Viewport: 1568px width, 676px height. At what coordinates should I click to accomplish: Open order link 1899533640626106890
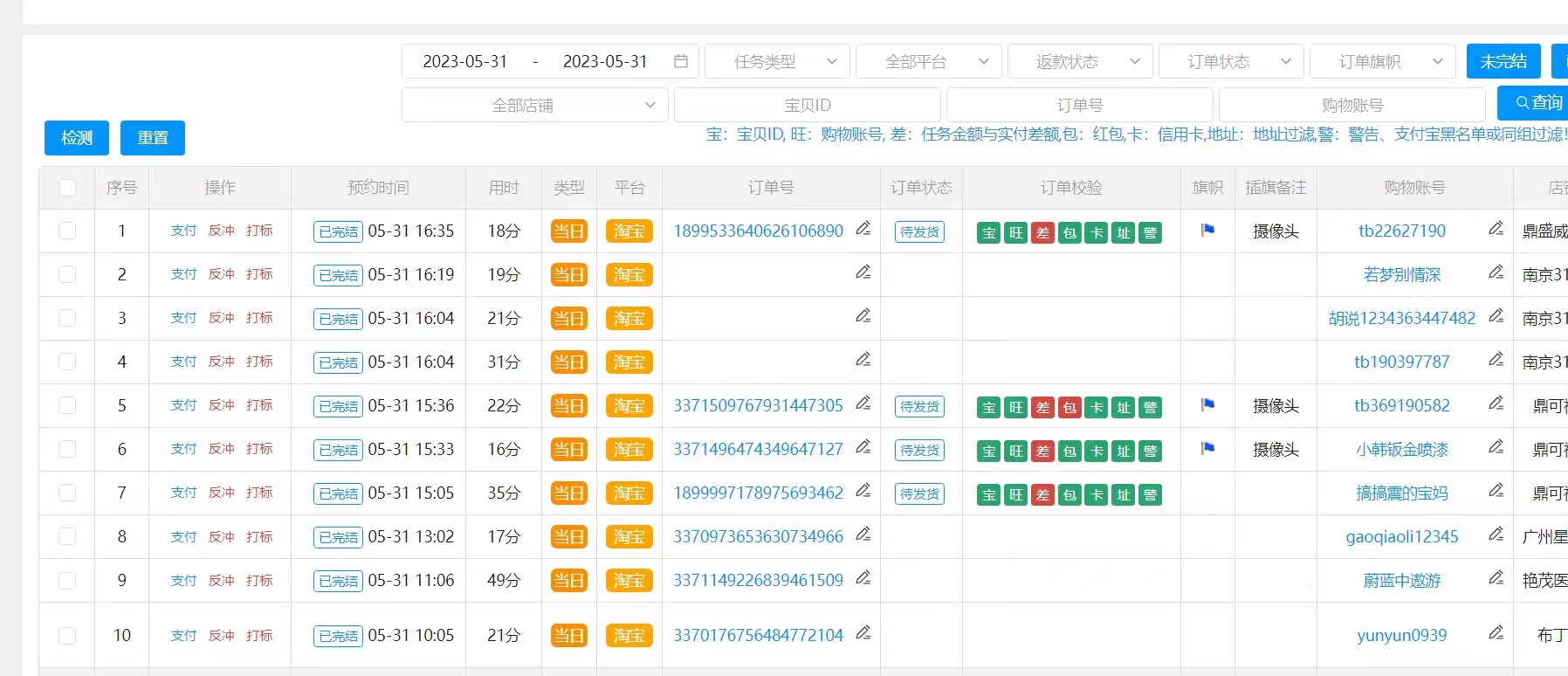tap(758, 231)
